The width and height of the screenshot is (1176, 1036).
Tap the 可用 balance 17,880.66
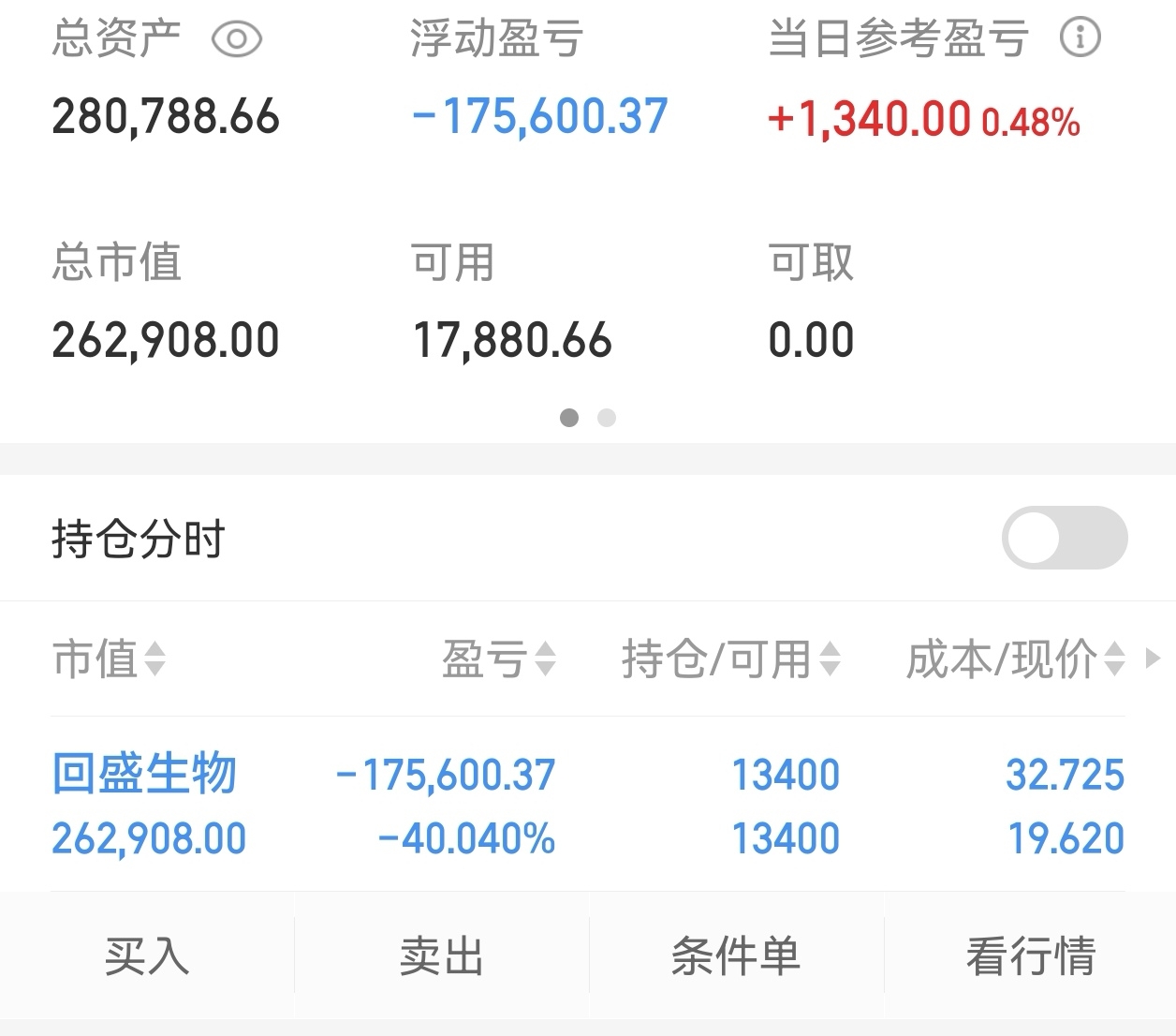coord(512,340)
